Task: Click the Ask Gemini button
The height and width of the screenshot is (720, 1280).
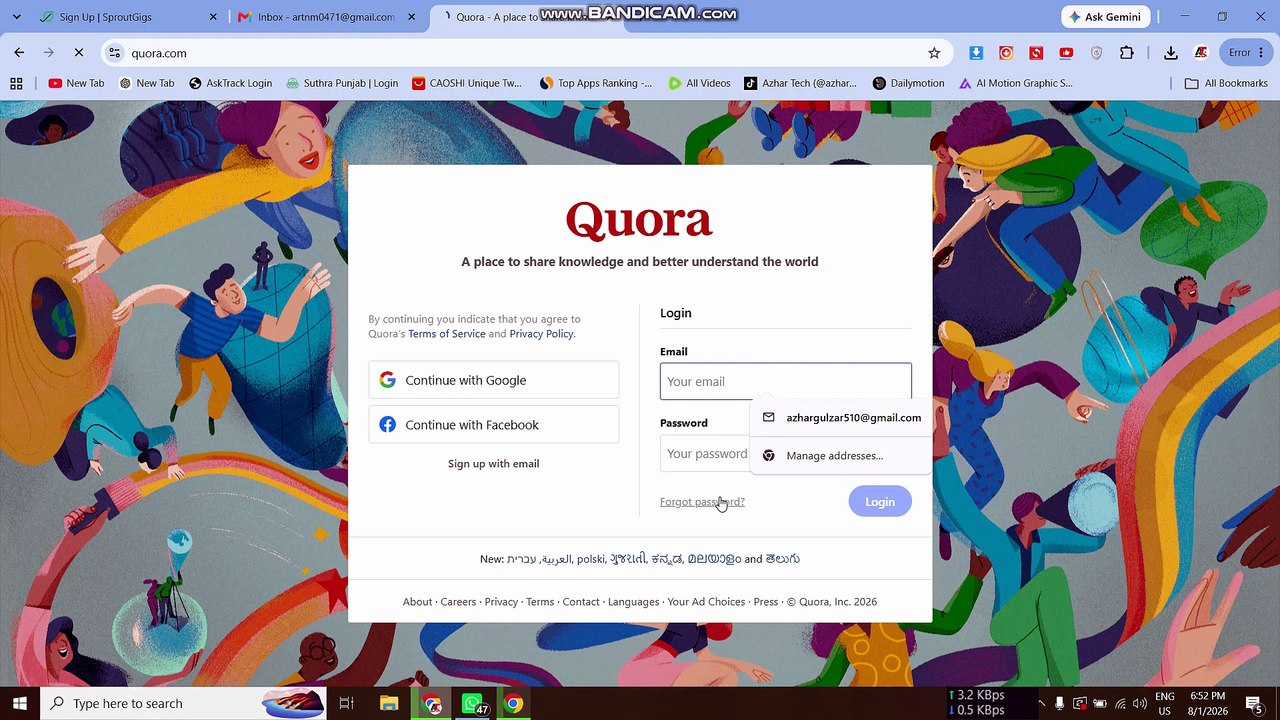Action: click(x=1106, y=17)
